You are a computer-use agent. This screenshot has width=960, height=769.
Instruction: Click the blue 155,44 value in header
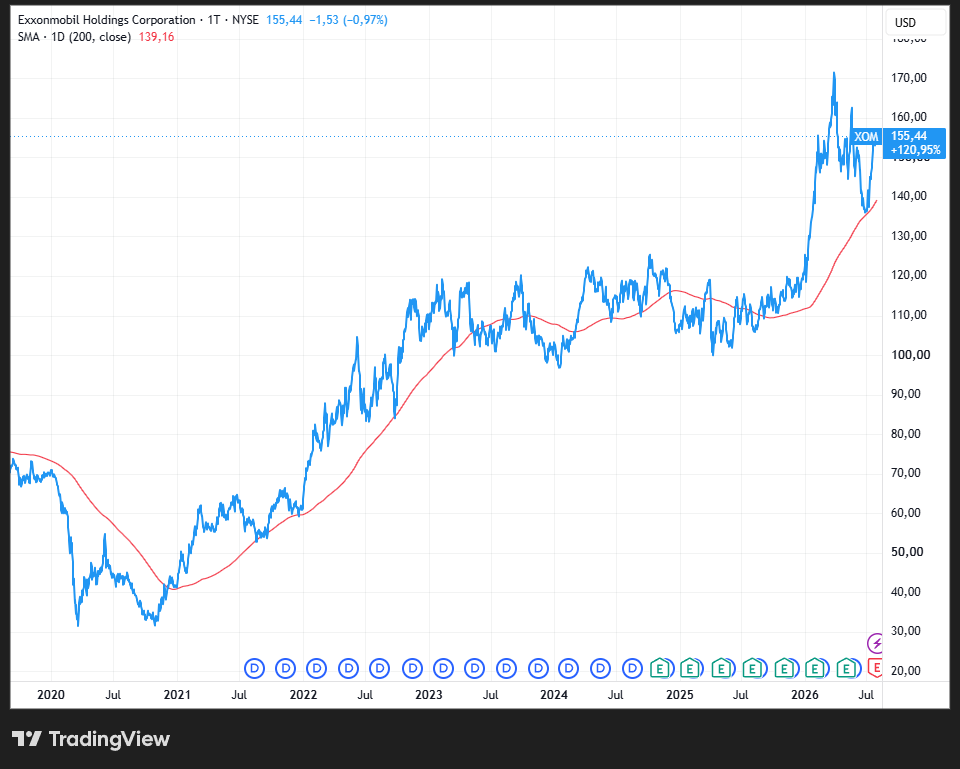[284, 20]
